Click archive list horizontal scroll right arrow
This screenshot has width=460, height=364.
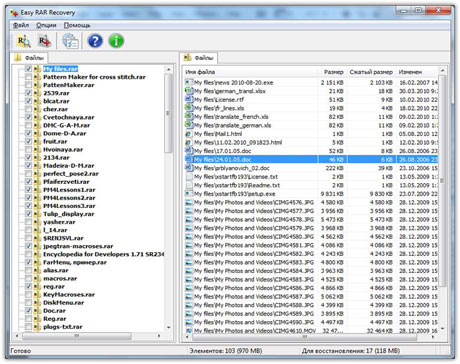pos(159,336)
